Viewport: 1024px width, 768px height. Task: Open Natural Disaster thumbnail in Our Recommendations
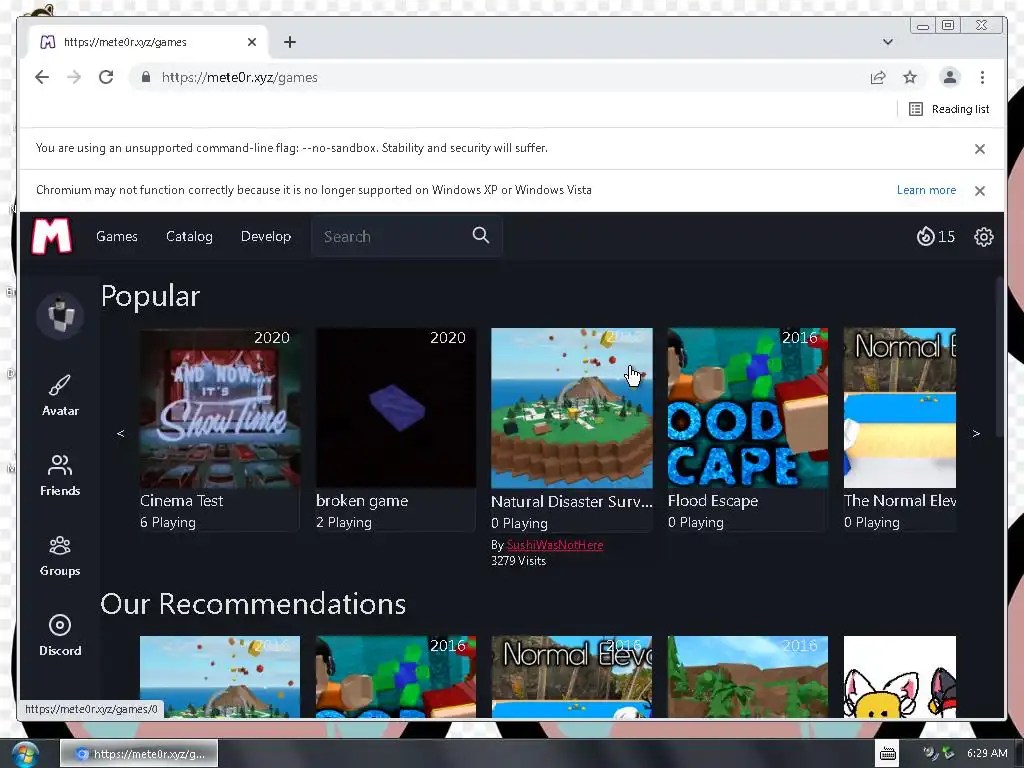coord(220,677)
